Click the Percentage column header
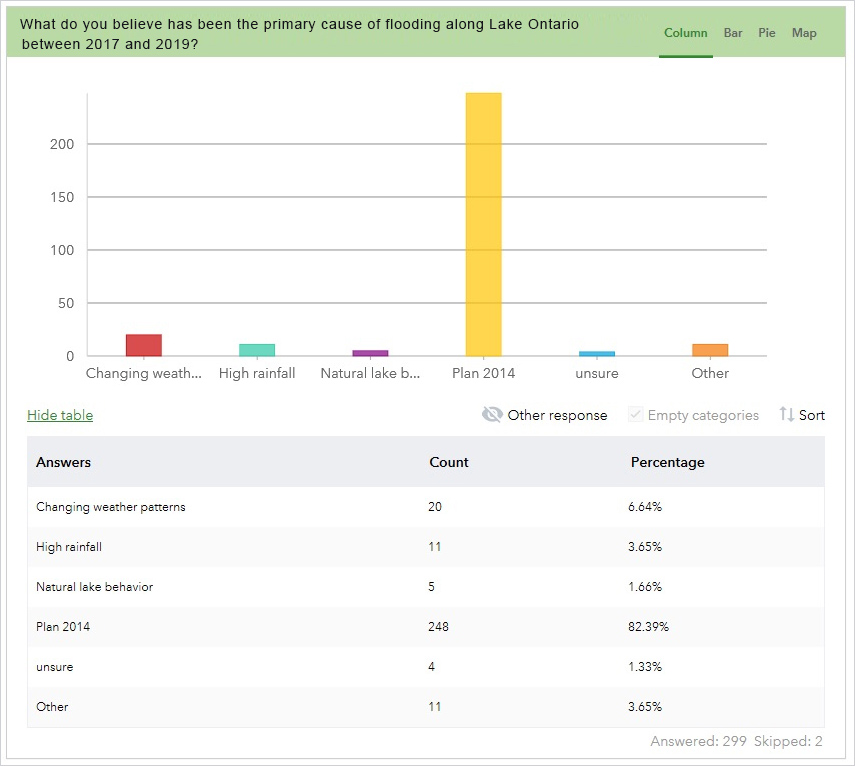This screenshot has width=855, height=766. click(667, 462)
